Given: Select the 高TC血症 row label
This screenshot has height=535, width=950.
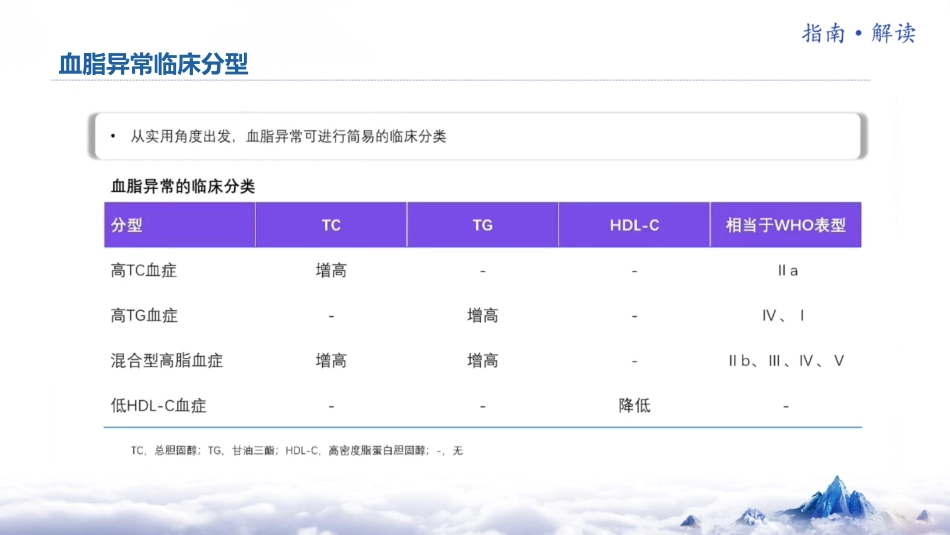Looking at the screenshot, I should [x=144, y=270].
